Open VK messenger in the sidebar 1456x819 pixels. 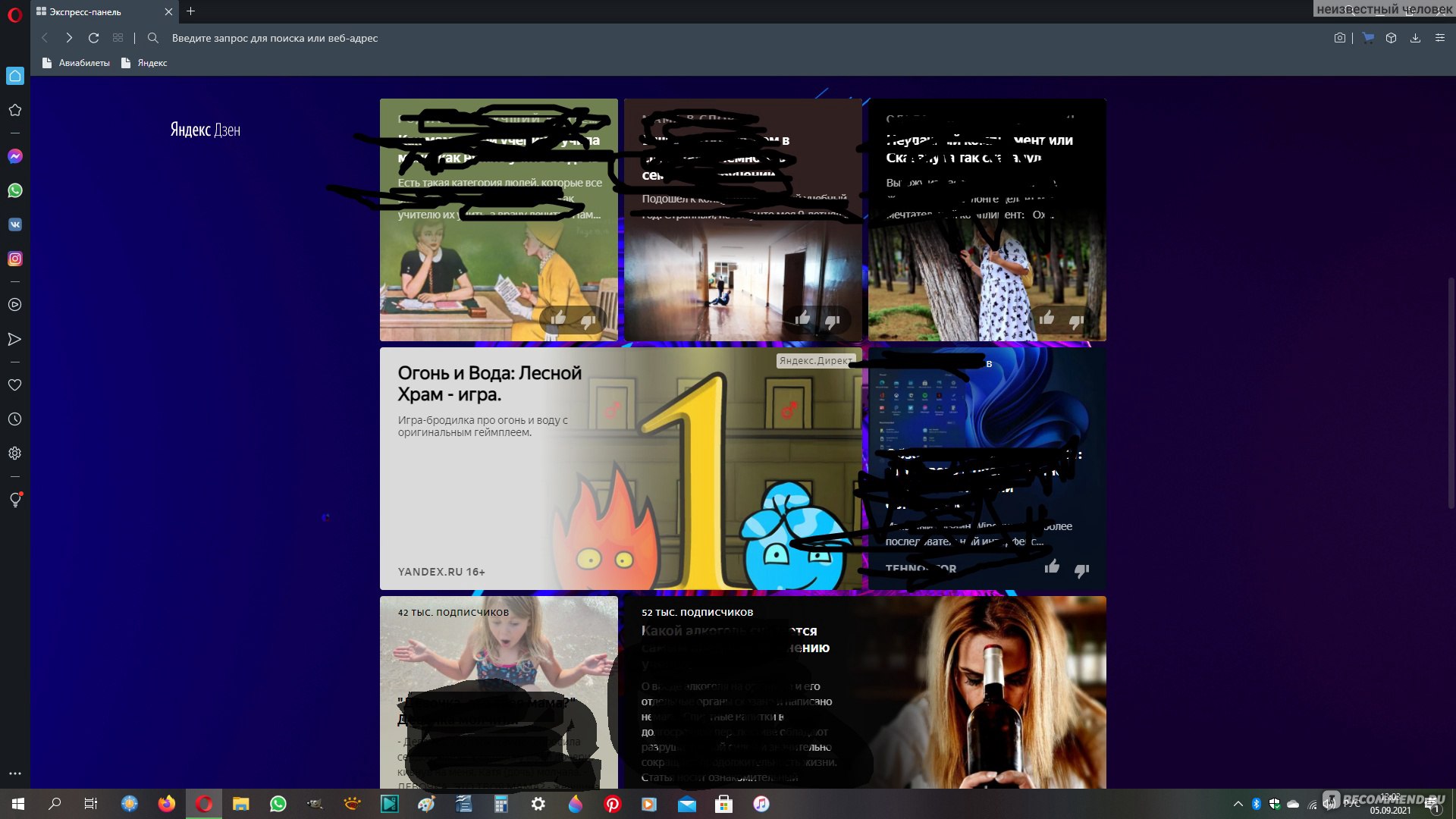(14, 224)
